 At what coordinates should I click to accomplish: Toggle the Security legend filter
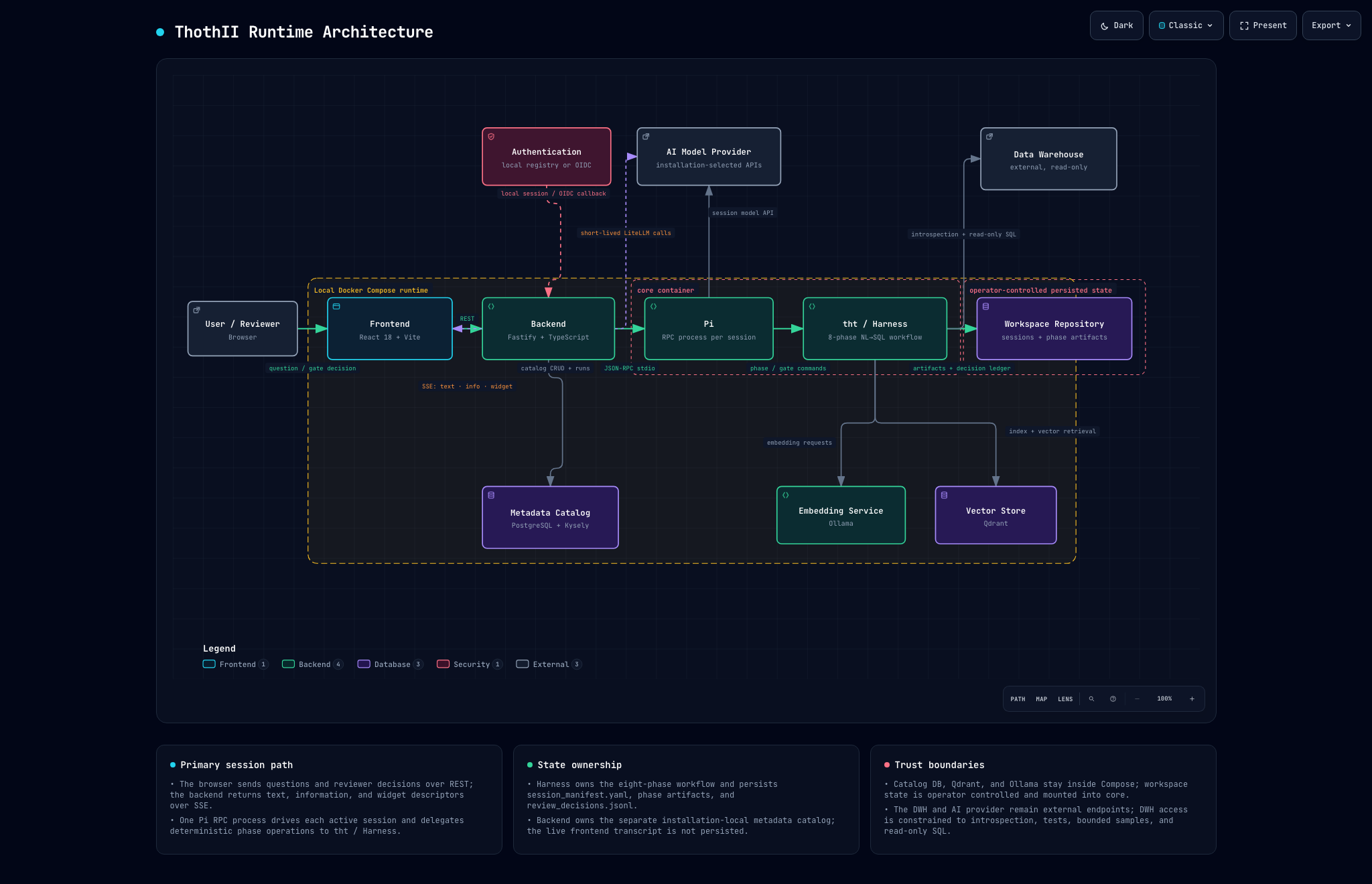coord(469,664)
